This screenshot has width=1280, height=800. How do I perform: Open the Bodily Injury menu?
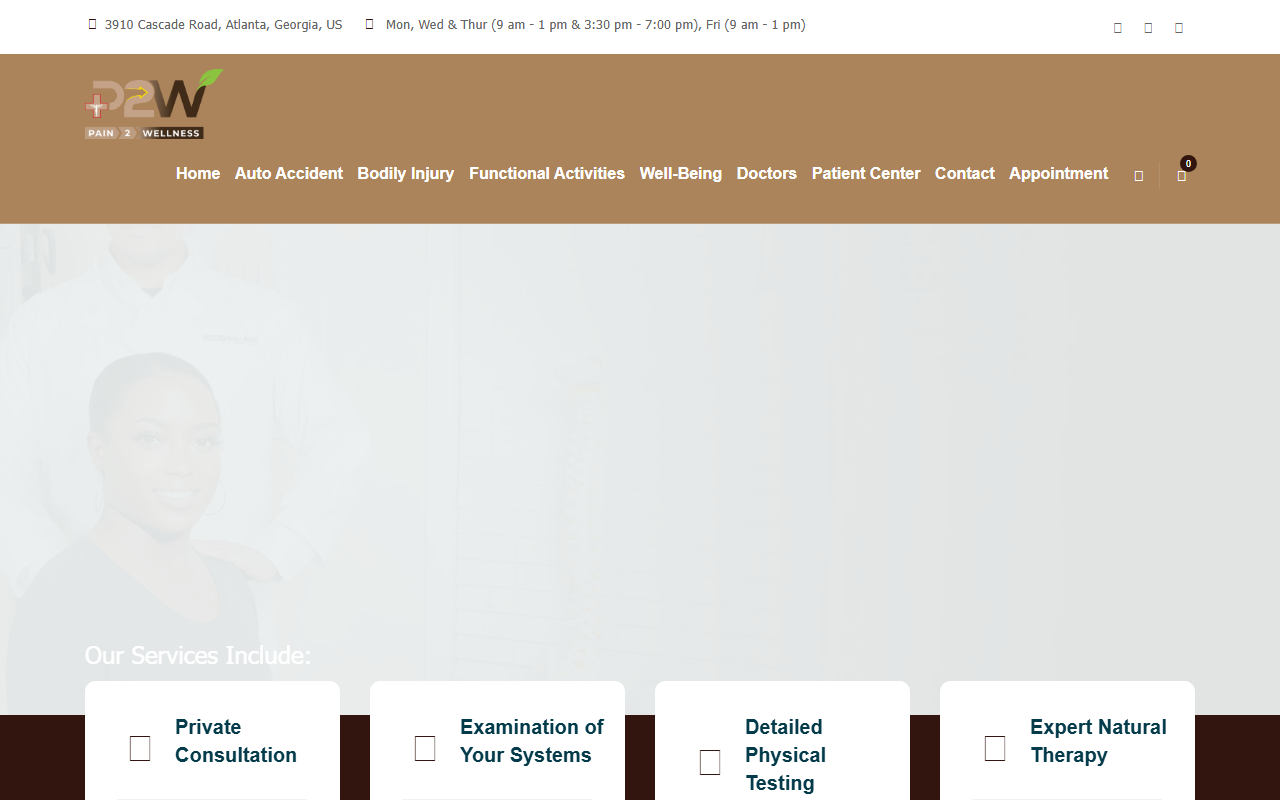tap(406, 173)
